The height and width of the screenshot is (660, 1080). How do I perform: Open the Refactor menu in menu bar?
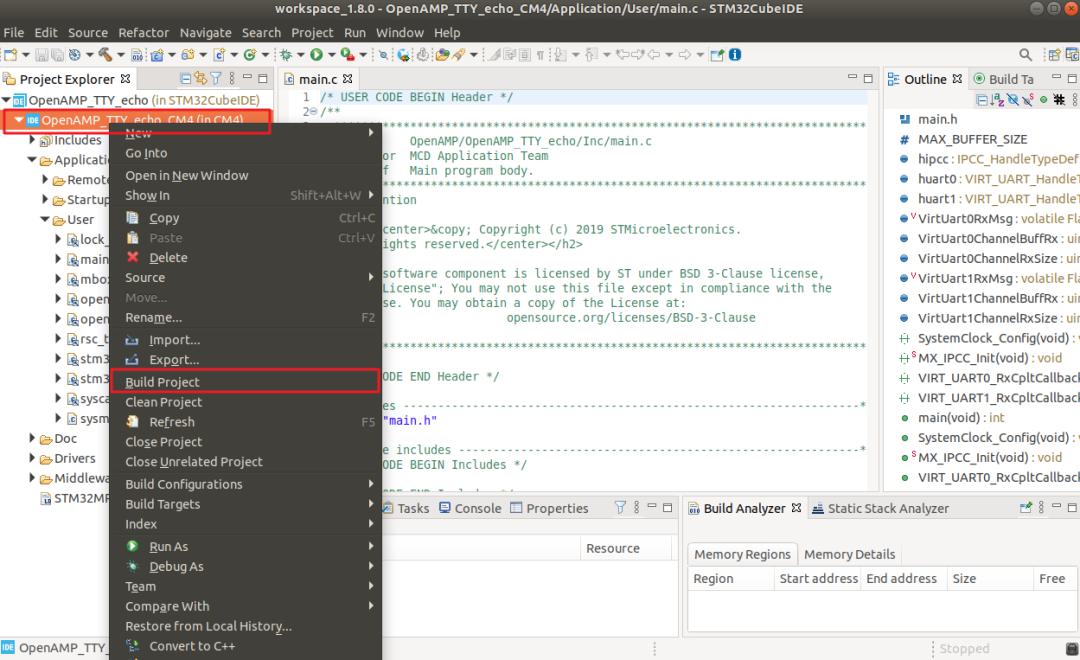(143, 32)
